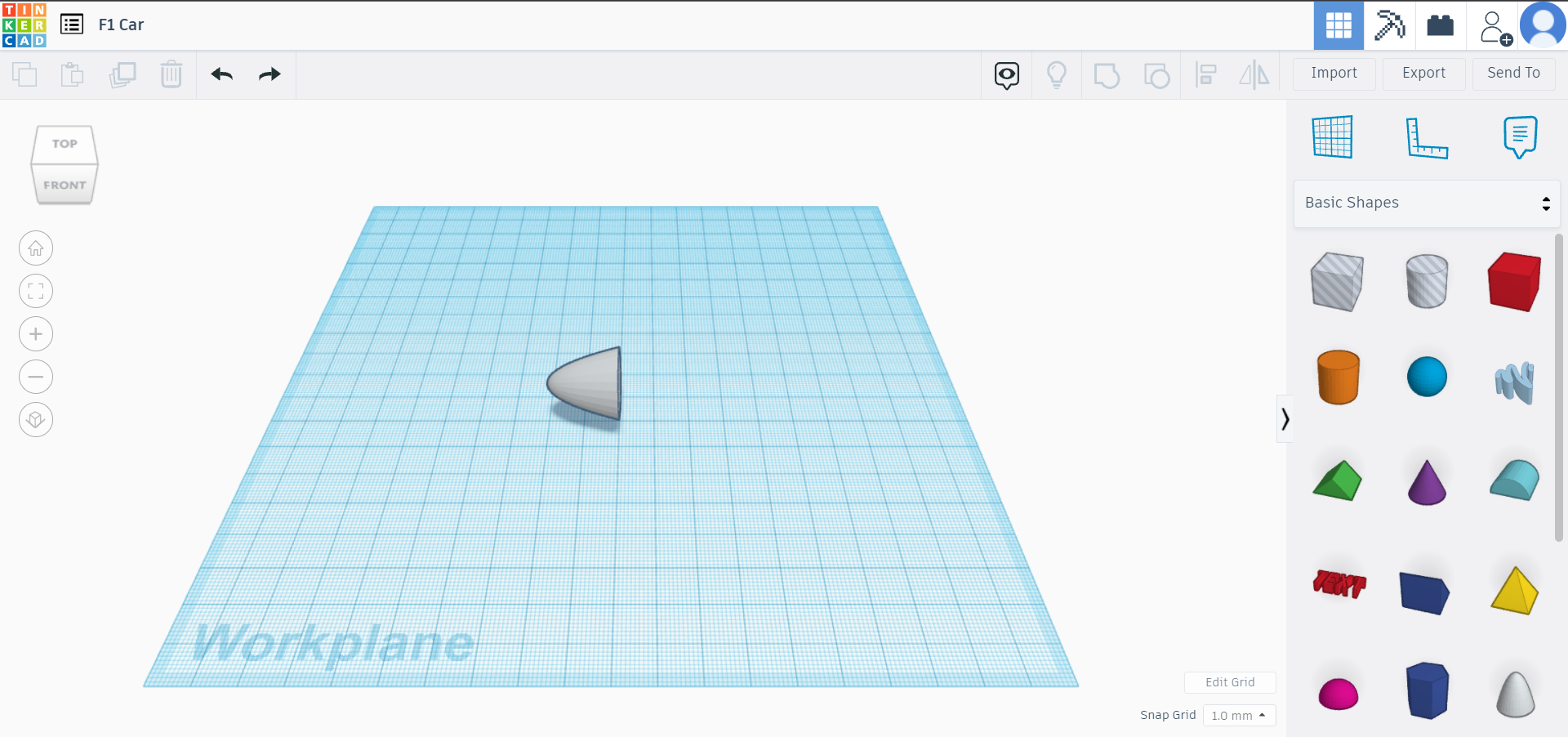Pick the gray Paraboloid shape
The height and width of the screenshot is (737, 1568).
coord(1516,695)
